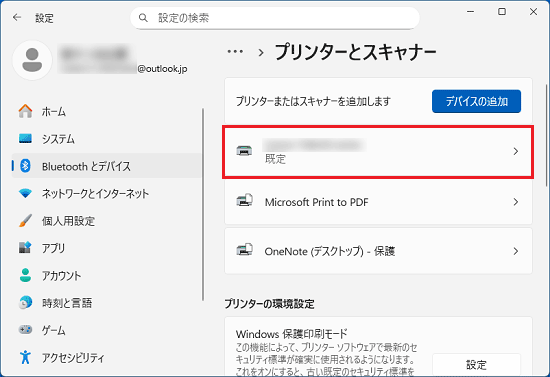
Task: Click 設定 button for Windows 保護印刷モード
Action: pyautogui.click(x=476, y=365)
